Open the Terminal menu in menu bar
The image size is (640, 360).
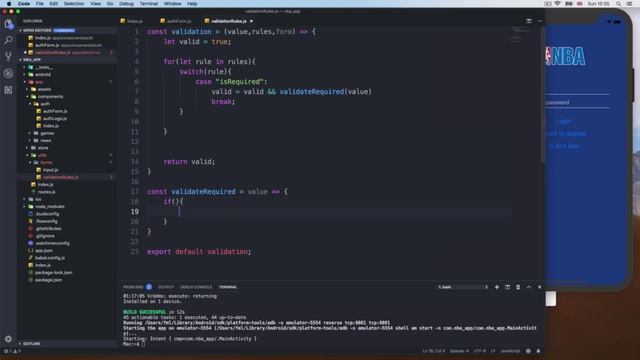pyautogui.click(x=149, y=4)
